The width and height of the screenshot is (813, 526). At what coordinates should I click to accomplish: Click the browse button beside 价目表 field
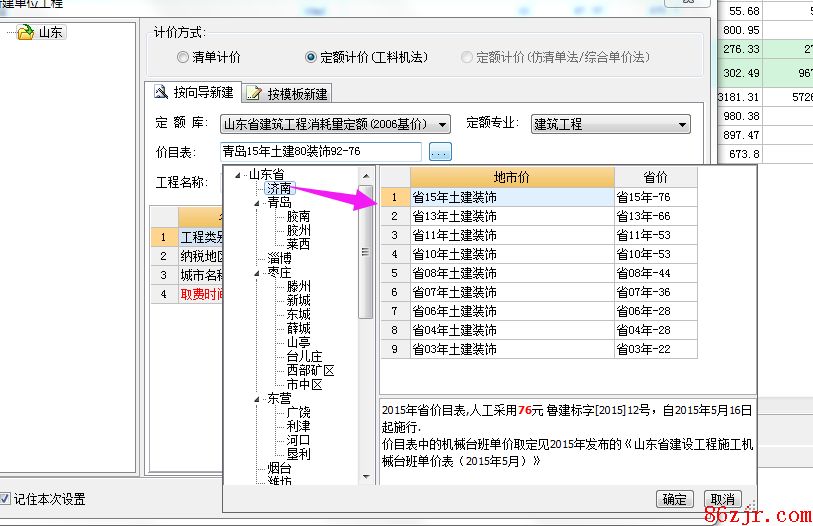point(440,152)
